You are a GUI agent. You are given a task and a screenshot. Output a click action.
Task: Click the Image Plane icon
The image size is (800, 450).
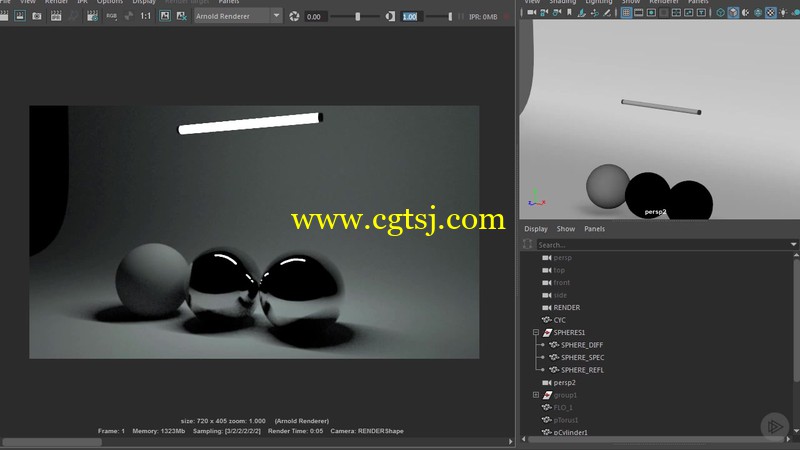point(582,13)
